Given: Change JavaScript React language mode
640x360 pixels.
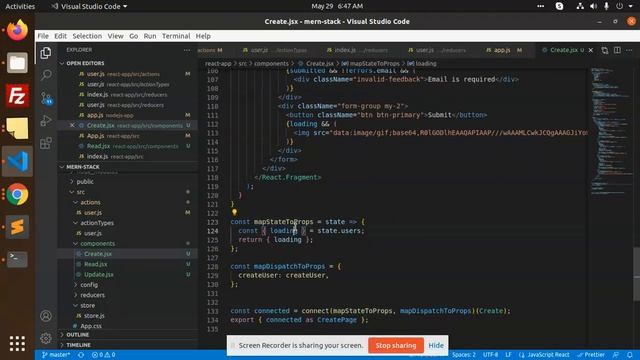Looking at the screenshot, I should click(x=548, y=355).
